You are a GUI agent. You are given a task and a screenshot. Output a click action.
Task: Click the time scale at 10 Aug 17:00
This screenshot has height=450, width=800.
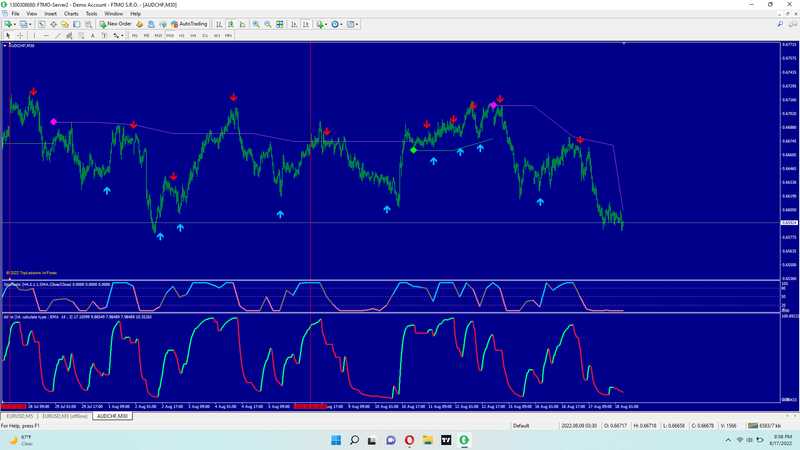click(x=413, y=407)
